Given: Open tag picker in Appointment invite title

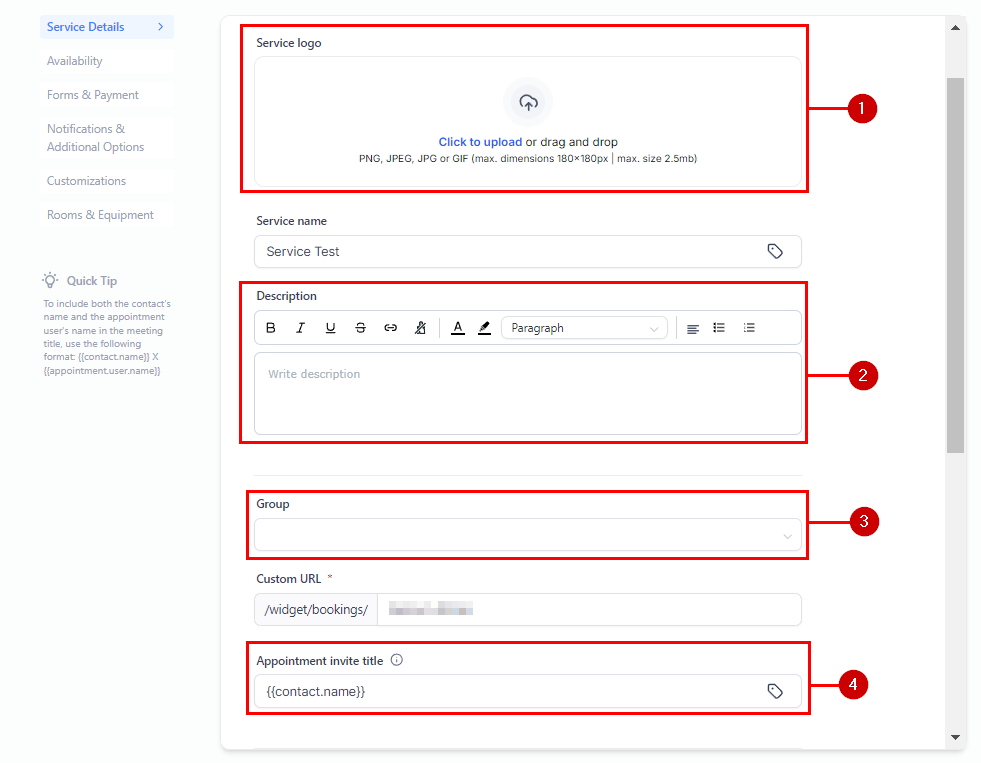Looking at the screenshot, I should click(x=775, y=691).
